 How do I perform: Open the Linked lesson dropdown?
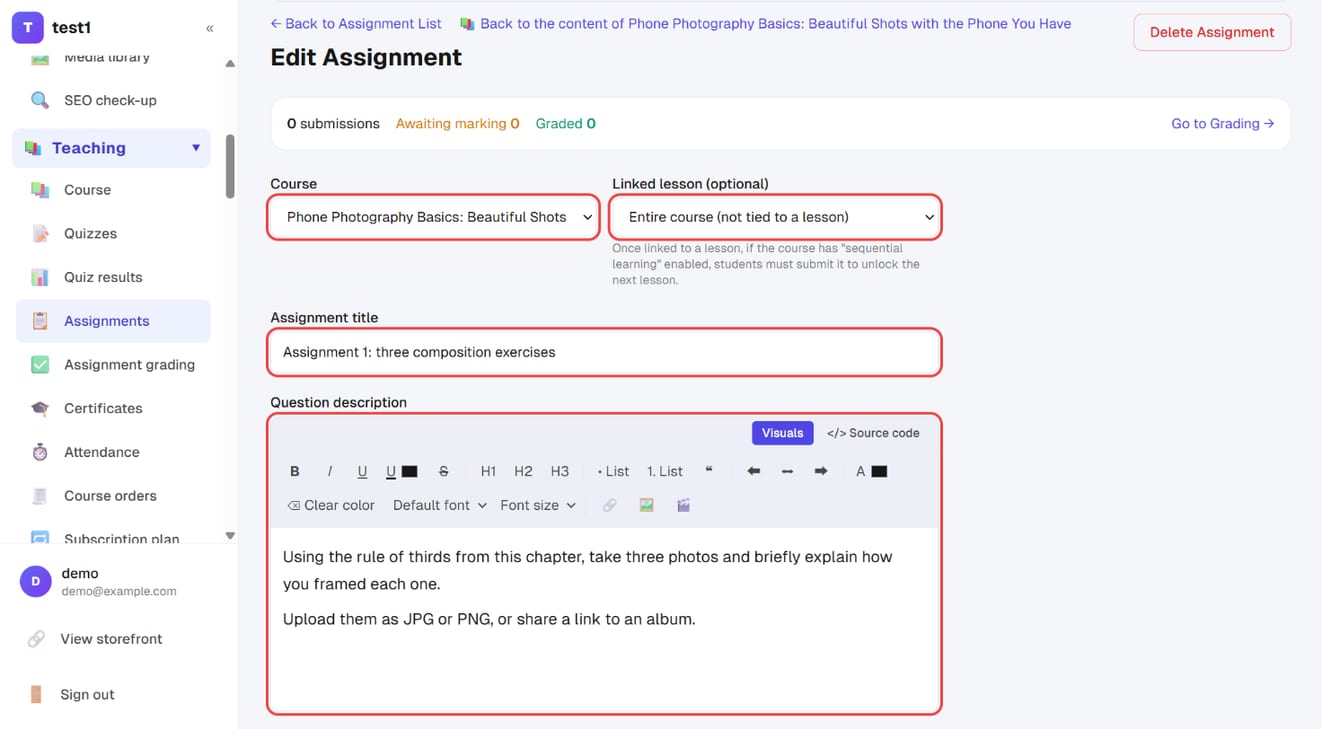click(775, 217)
